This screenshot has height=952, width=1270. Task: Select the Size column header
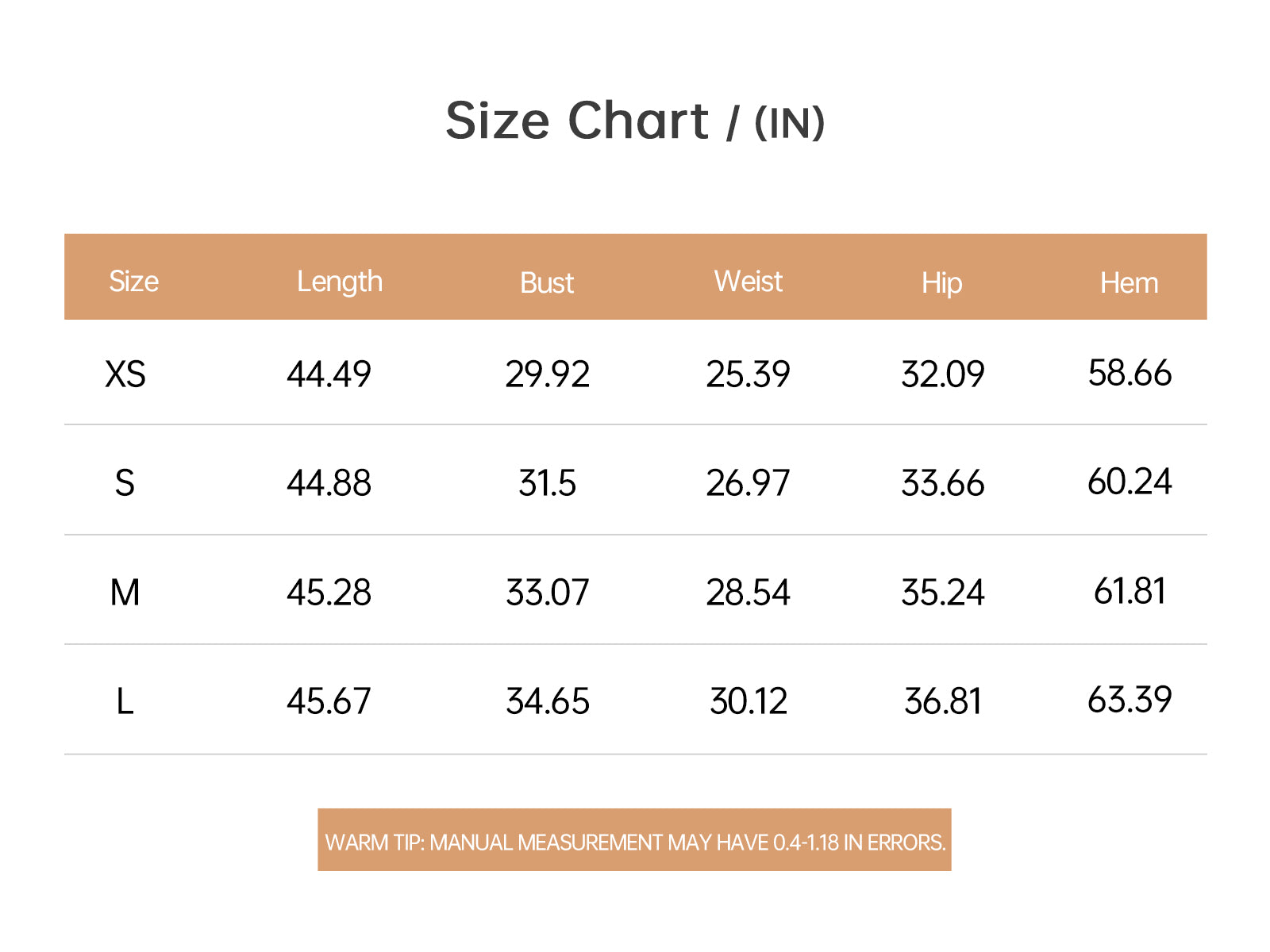pos(133,282)
